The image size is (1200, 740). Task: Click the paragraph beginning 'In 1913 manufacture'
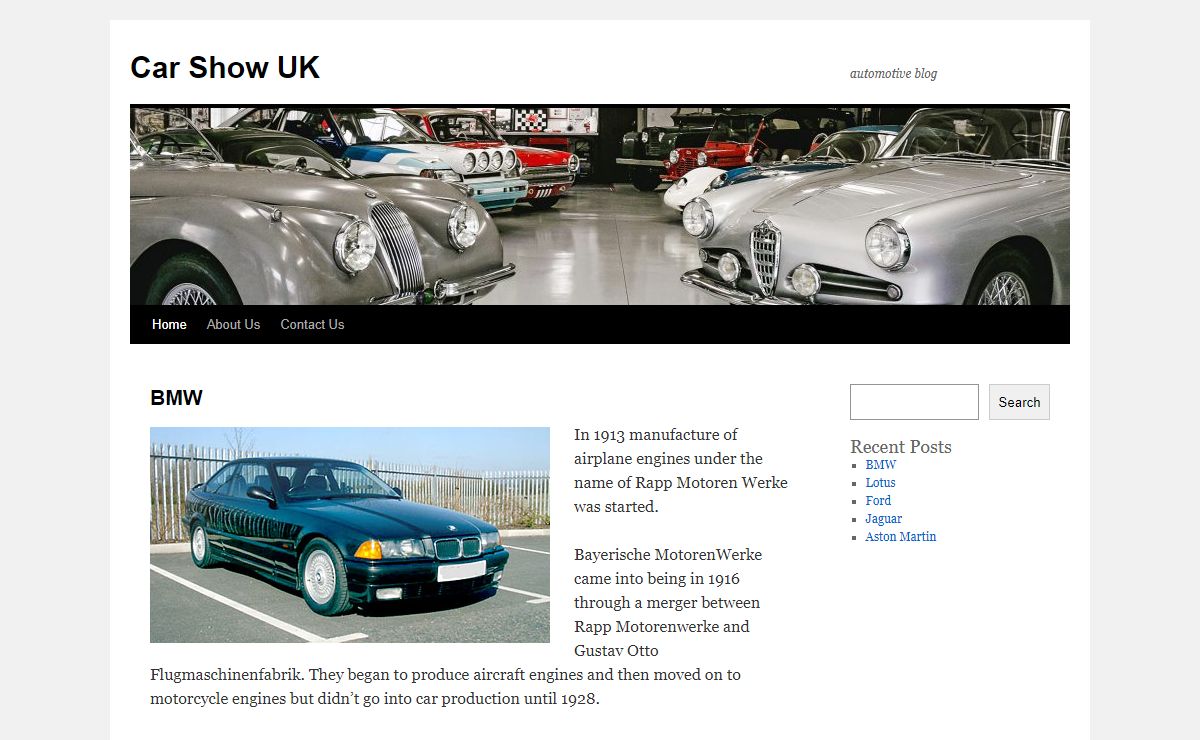pyautogui.click(x=681, y=470)
